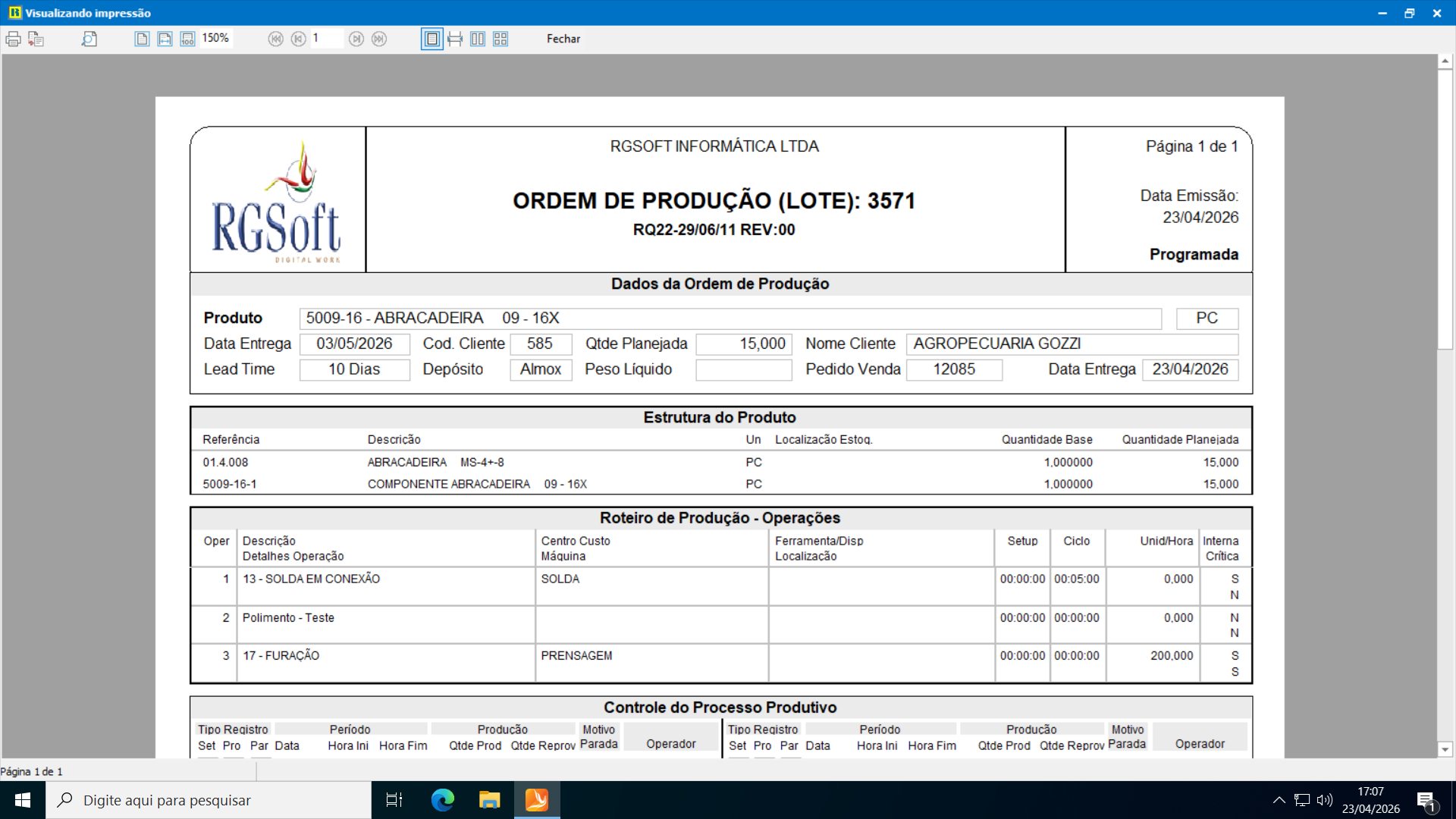The image size is (1456, 819).
Task: Click deposit value Almox
Action: [x=541, y=370]
